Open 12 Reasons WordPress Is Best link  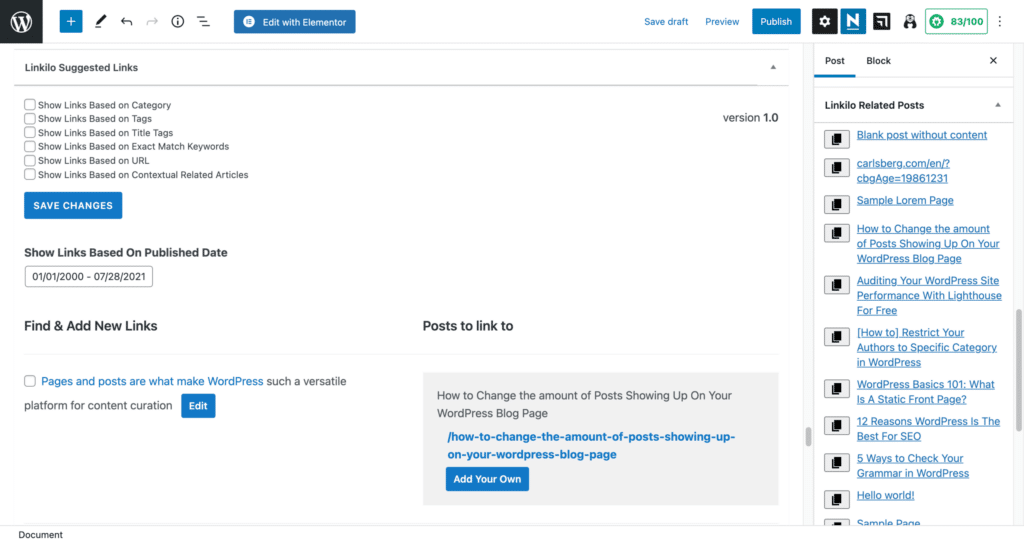point(928,429)
